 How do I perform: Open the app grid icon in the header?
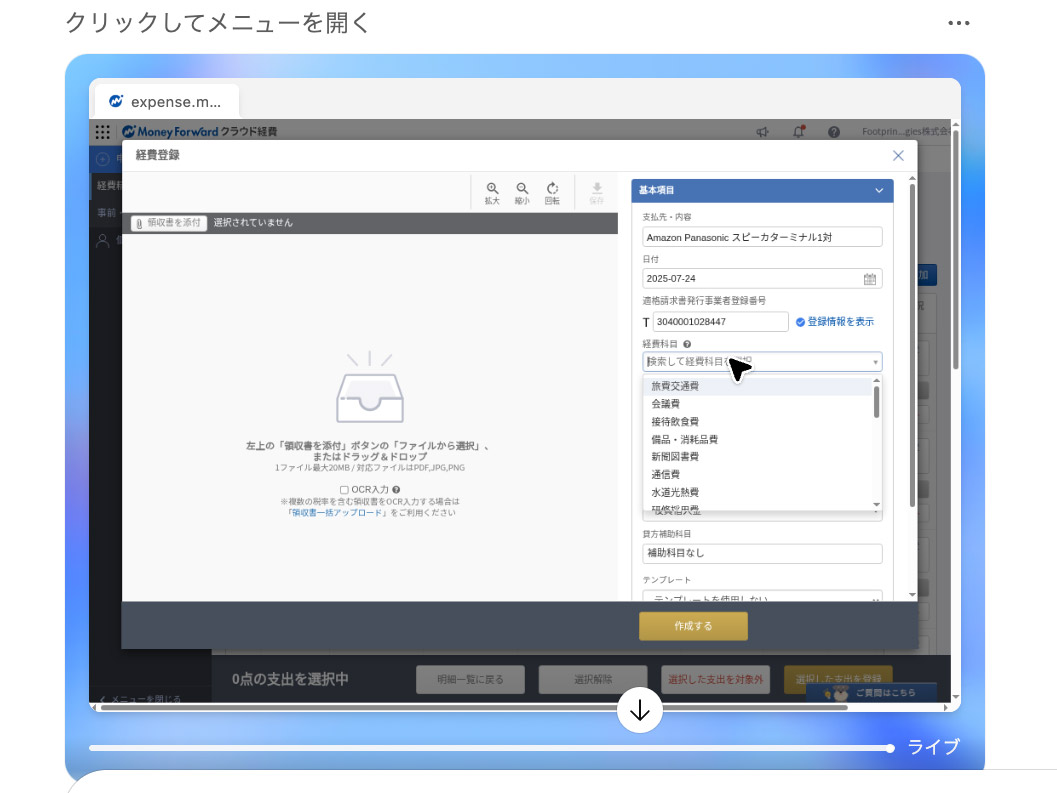coord(102,131)
